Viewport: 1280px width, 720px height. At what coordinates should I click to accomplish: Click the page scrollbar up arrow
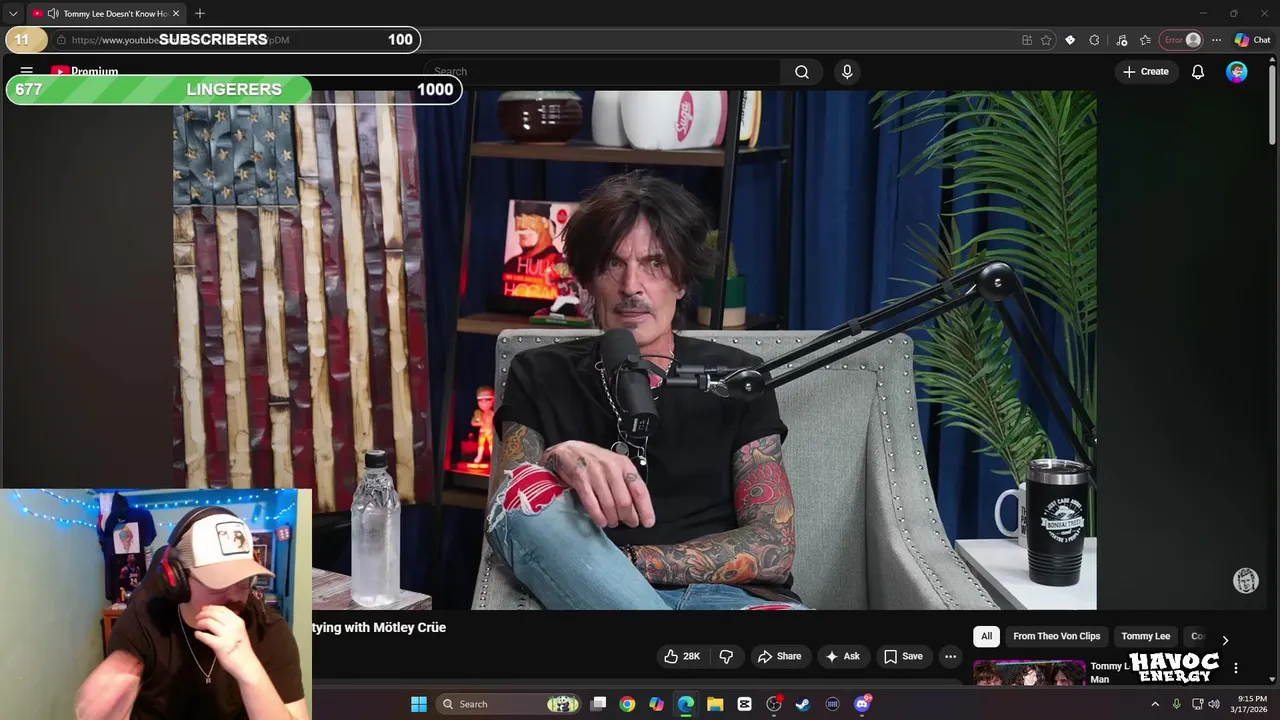pos(1272,60)
